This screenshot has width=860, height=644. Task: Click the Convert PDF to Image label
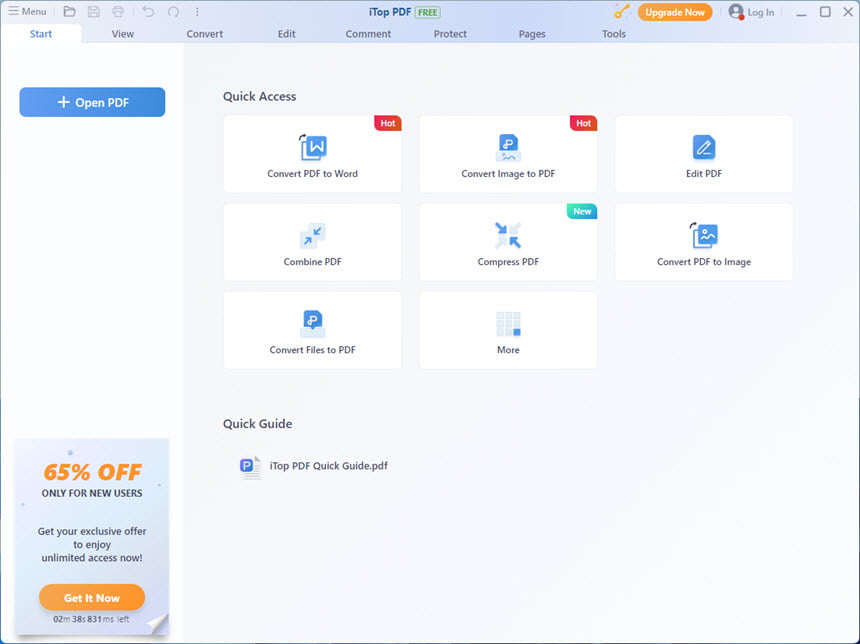coord(704,262)
